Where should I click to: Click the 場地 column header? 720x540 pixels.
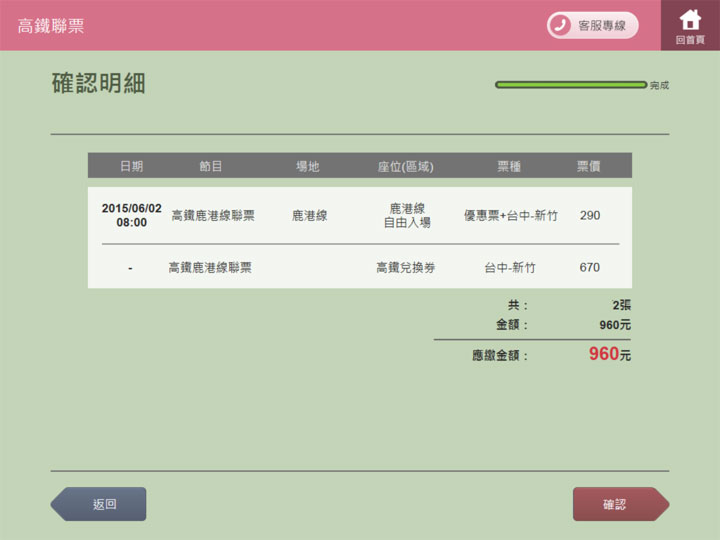click(x=308, y=166)
